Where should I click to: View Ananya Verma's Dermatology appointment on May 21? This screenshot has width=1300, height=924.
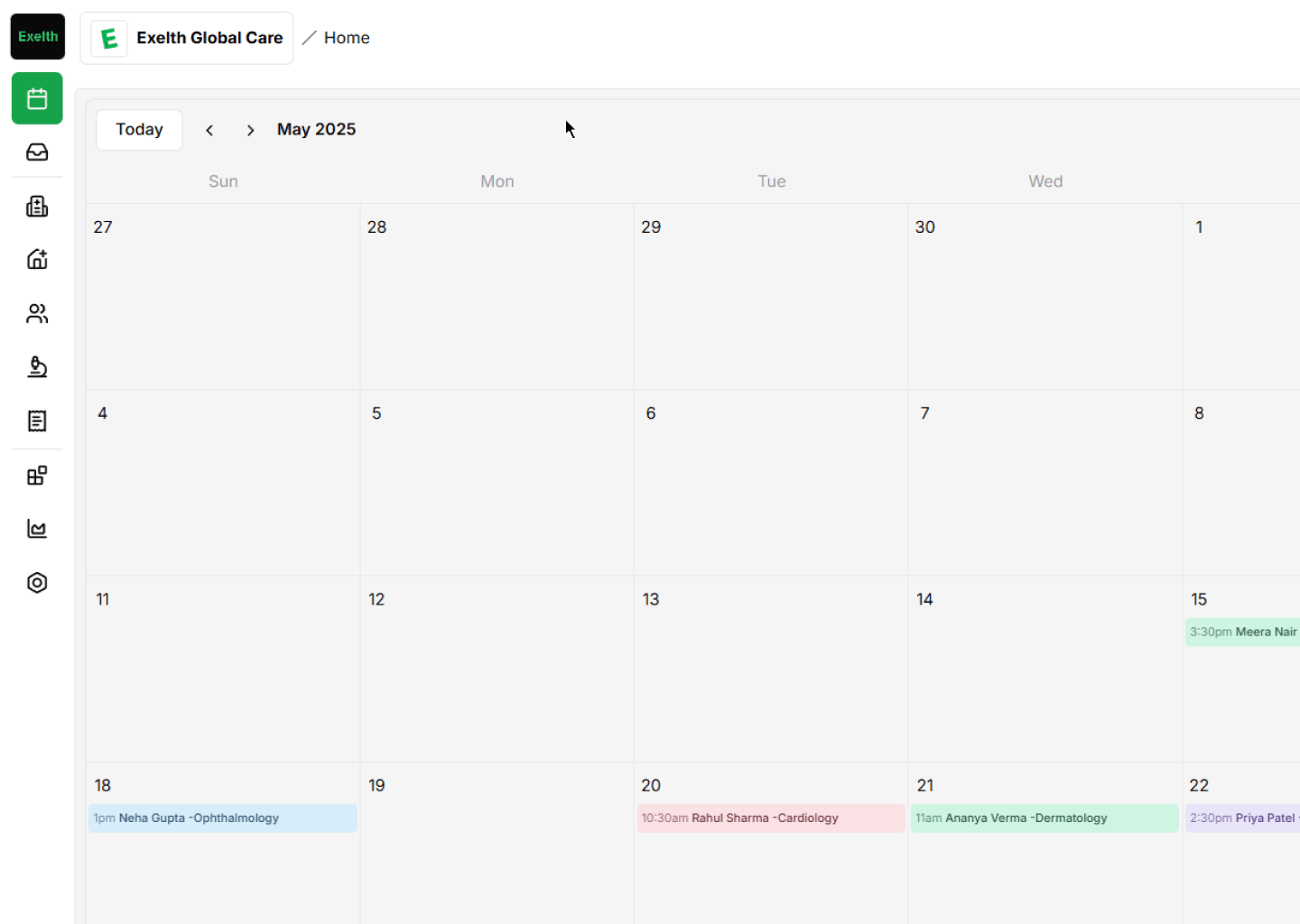click(1045, 818)
